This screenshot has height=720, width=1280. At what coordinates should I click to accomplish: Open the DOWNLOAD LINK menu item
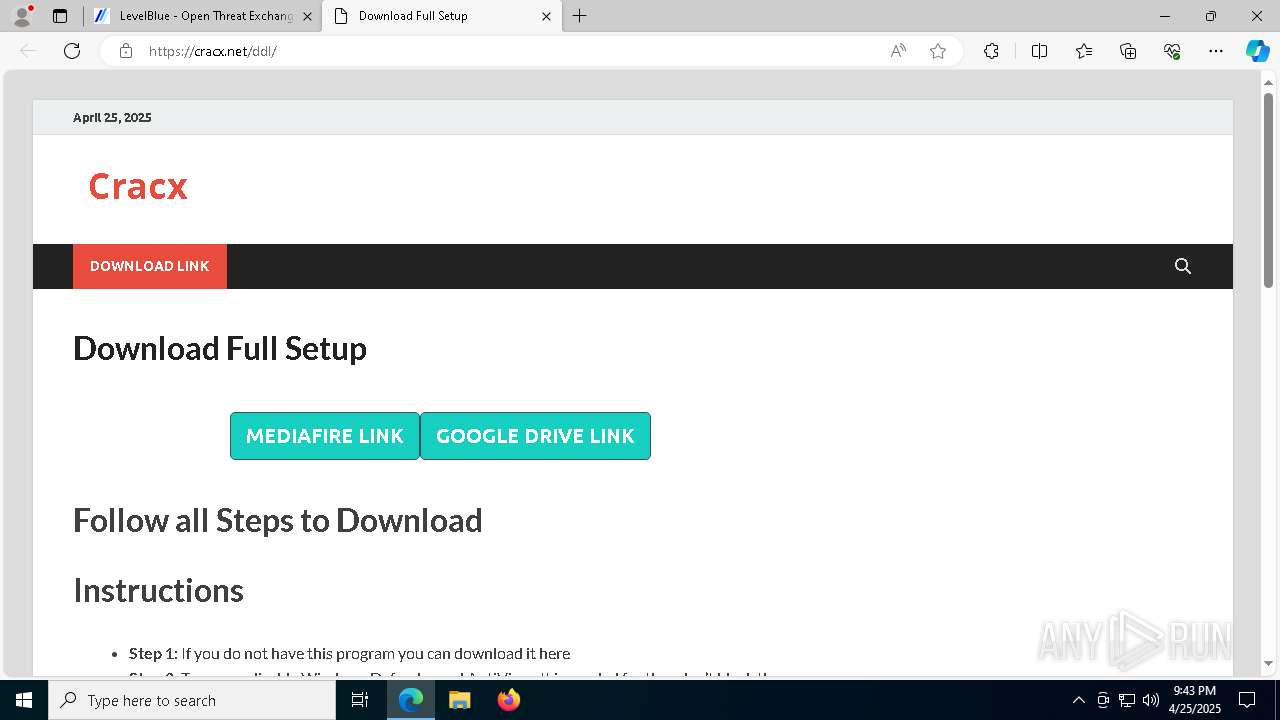point(150,266)
